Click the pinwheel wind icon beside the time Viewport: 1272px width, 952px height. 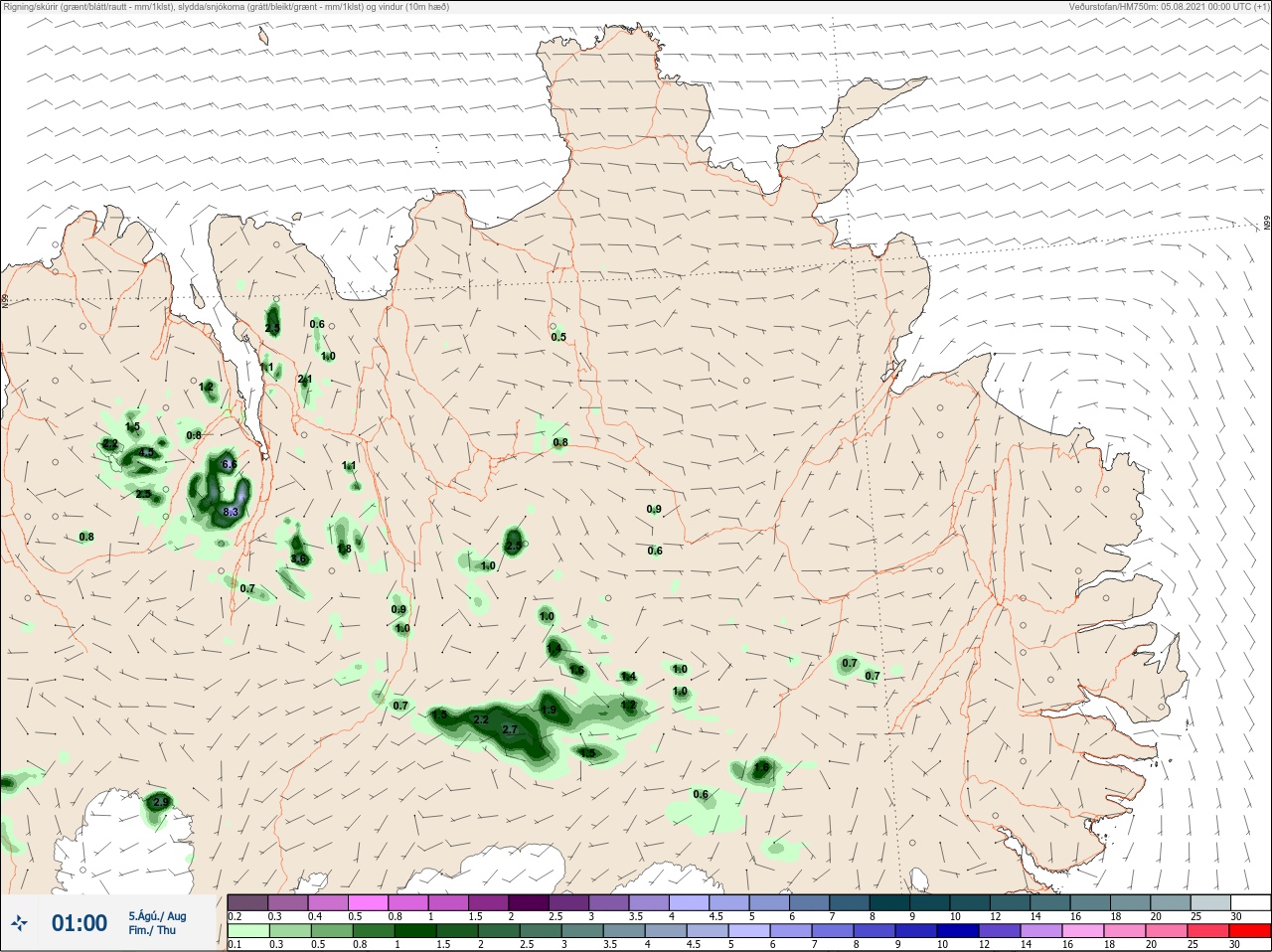pyautogui.click(x=19, y=924)
